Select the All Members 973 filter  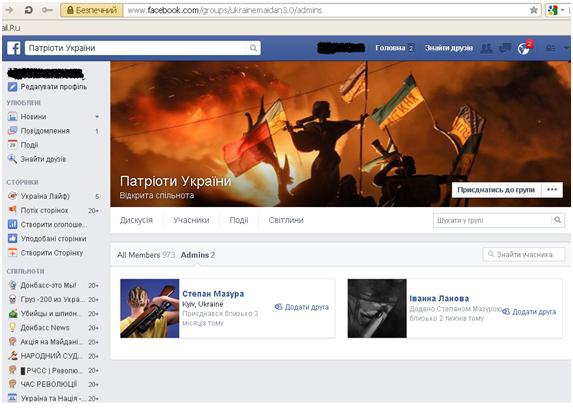pos(146,255)
